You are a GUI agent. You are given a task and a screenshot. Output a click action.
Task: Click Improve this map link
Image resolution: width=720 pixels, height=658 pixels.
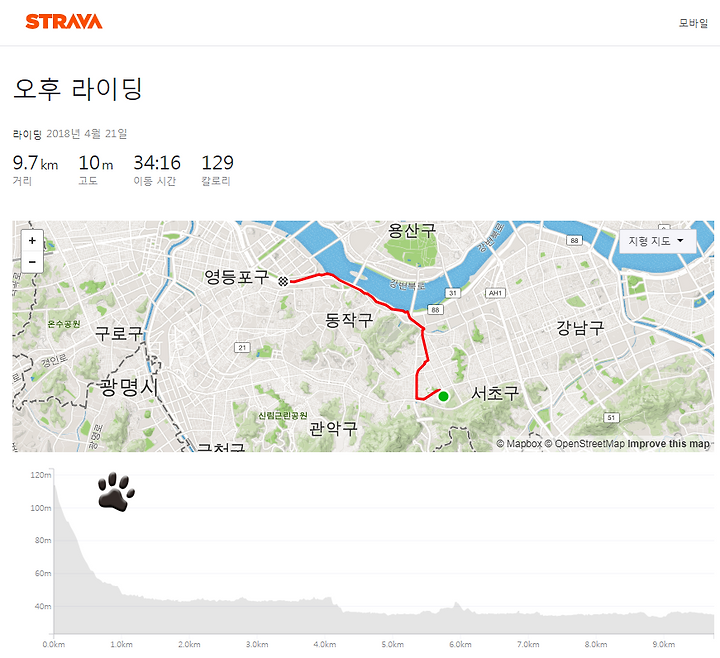coord(669,444)
